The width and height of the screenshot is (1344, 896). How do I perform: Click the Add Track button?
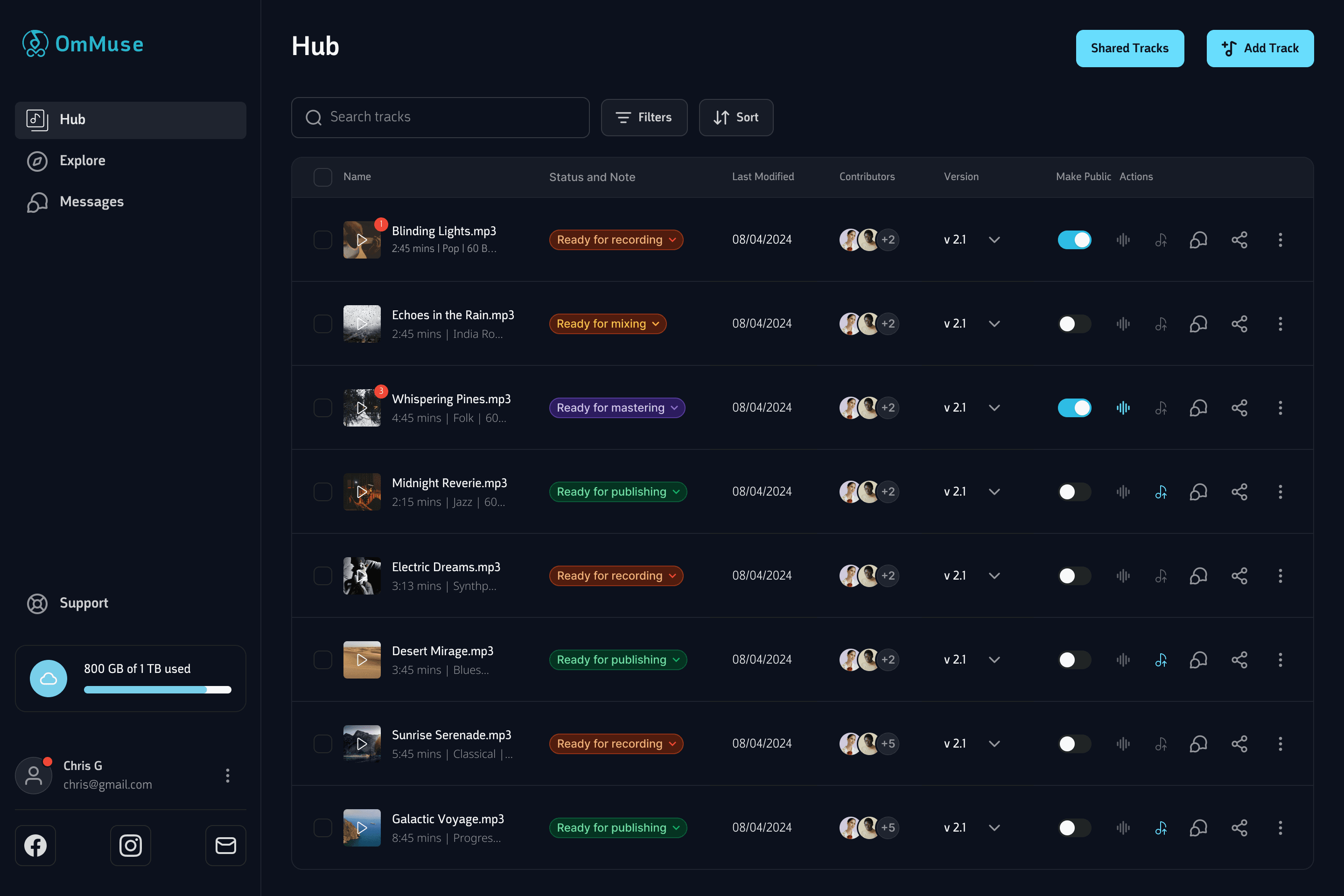[1260, 48]
